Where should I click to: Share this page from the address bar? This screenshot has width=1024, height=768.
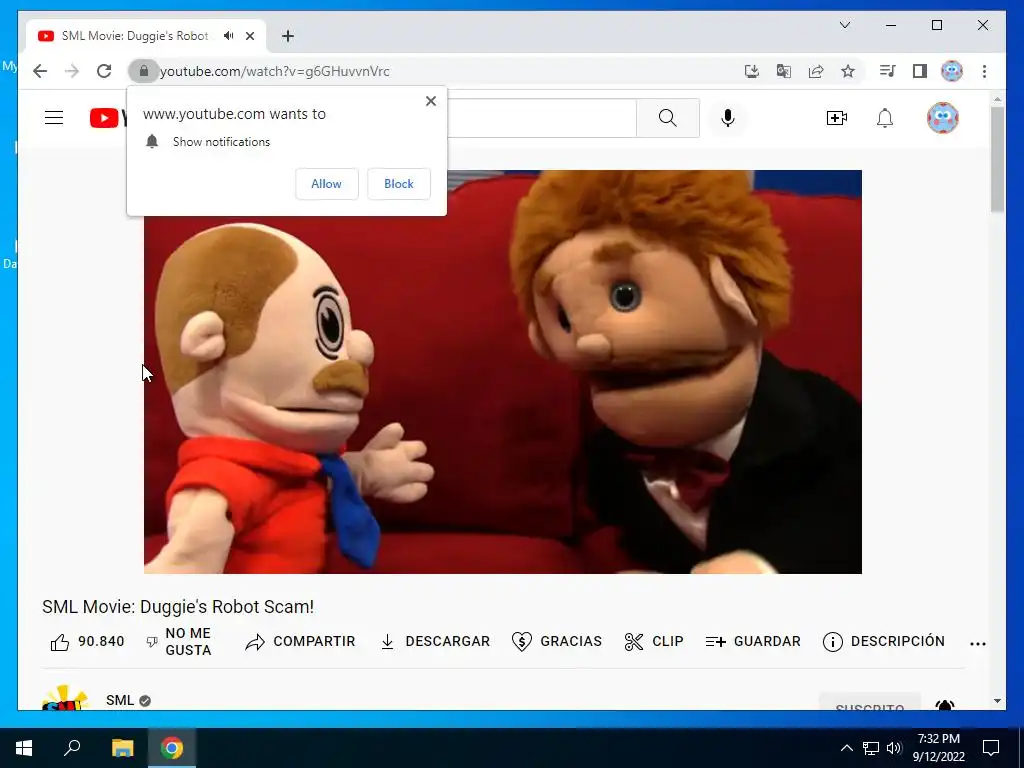[x=816, y=71]
